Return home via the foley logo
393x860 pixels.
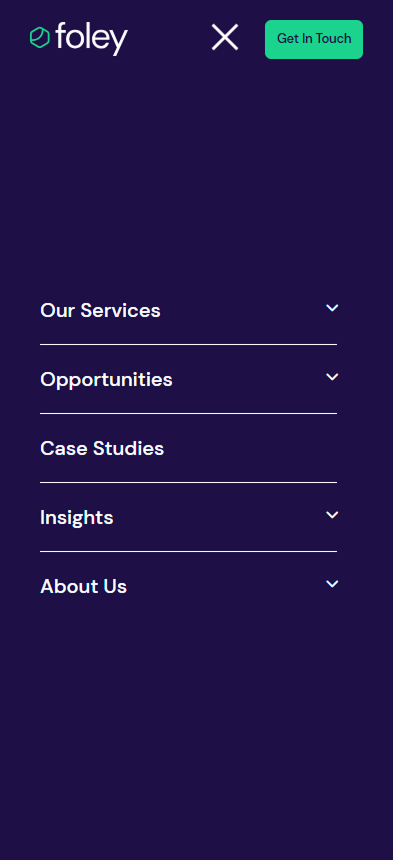[79, 38]
